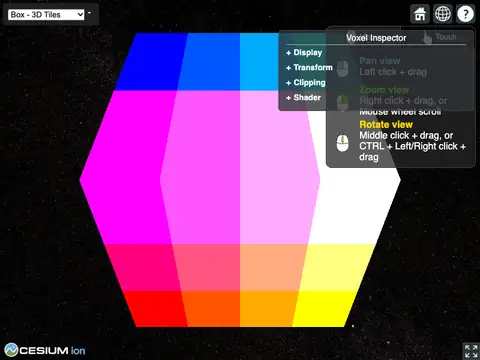Click the "Left click + drag" text
The width and height of the screenshot is (480, 360).
pyautogui.click(x=393, y=72)
